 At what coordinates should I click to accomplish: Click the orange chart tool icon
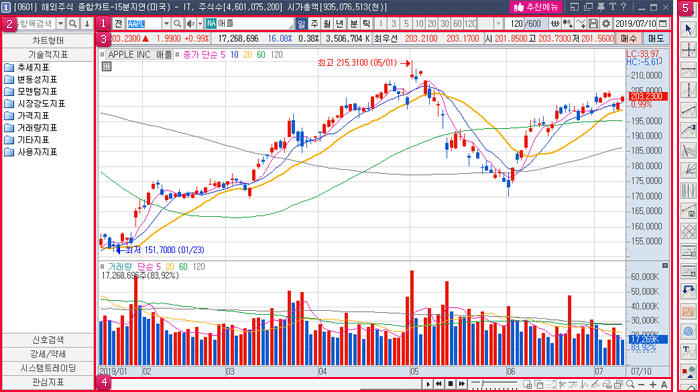[x=688, y=311]
